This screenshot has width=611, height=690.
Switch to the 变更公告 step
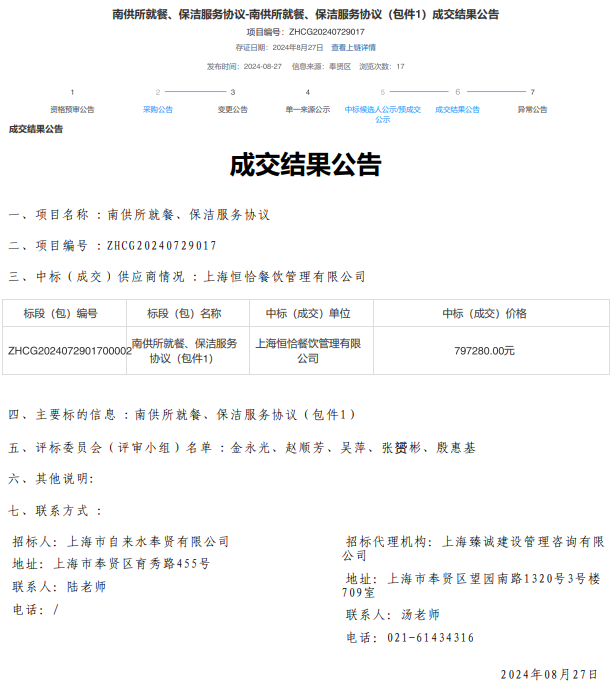pyautogui.click(x=232, y=109)
